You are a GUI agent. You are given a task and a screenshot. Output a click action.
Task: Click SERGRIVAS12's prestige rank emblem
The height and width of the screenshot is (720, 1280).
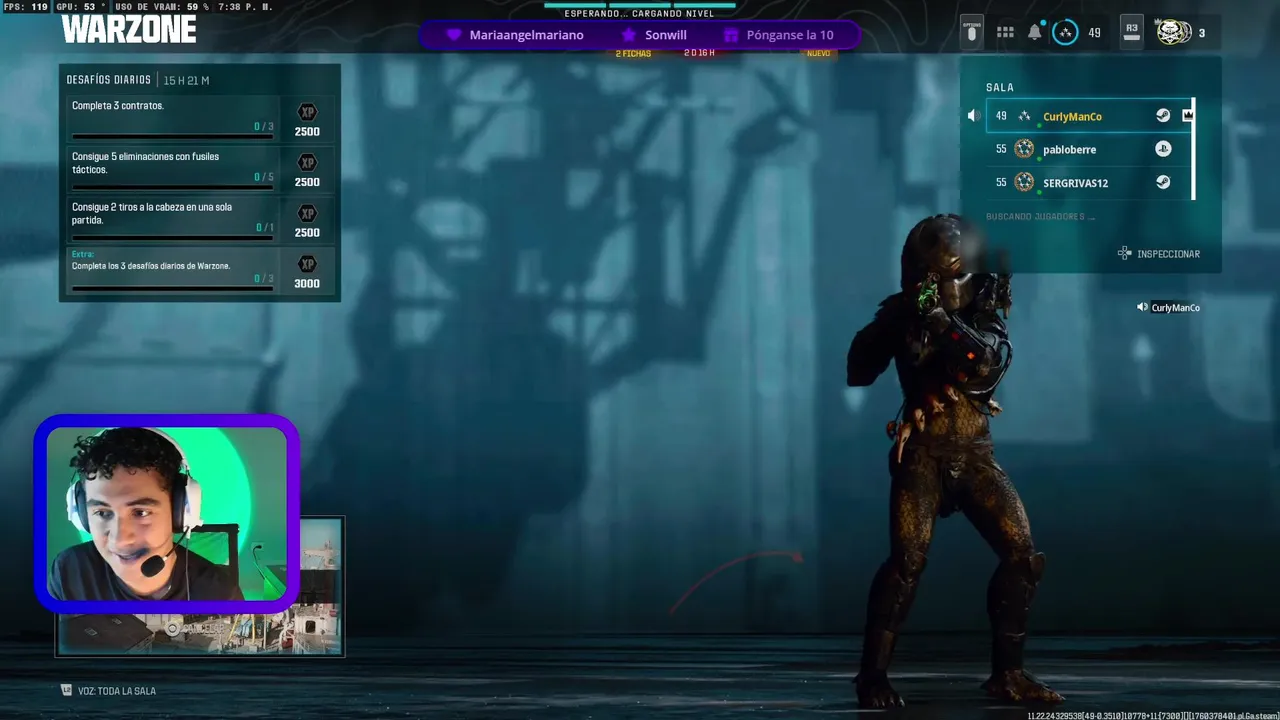point(1024,182)
